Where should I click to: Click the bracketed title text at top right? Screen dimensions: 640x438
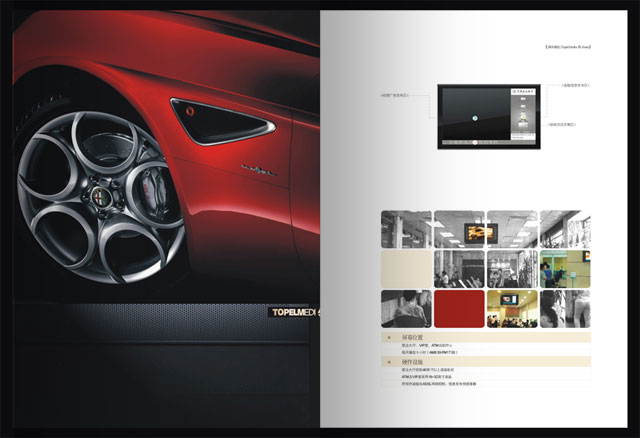pyautogui.click(x=564, y=46)
